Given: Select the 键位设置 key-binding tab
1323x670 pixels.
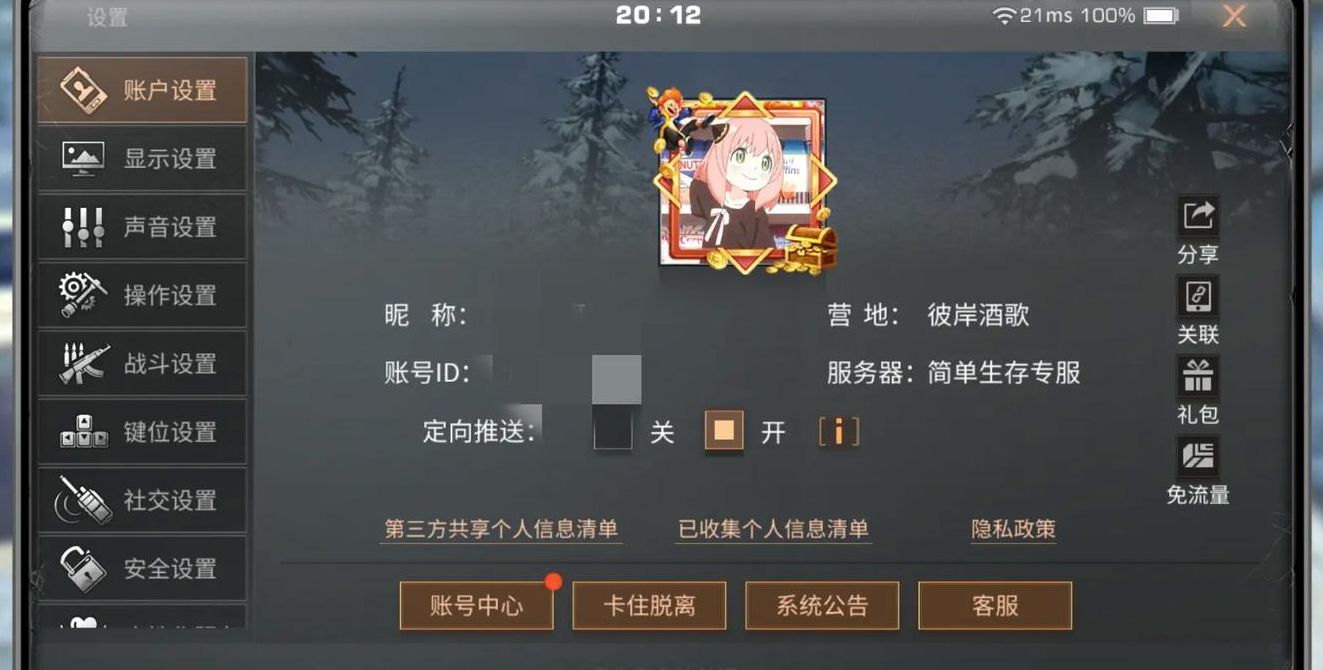Looking at the screenshot, I should coord(142,432).
